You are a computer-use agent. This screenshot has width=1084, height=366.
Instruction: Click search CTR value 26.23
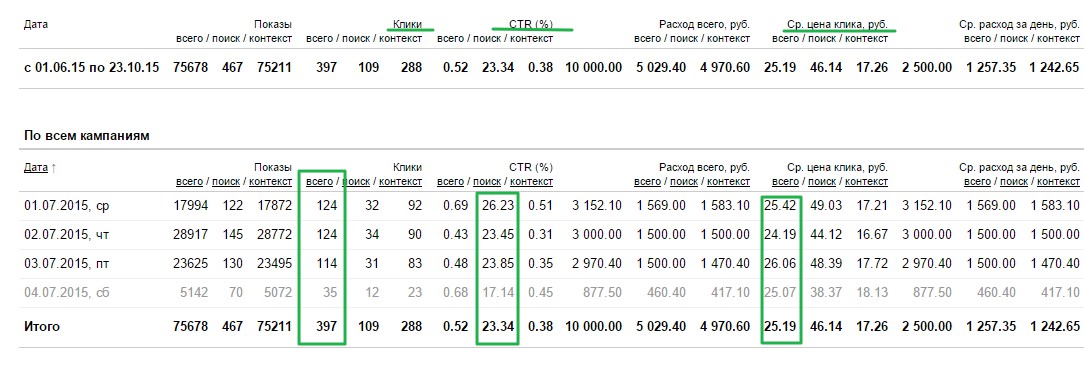pyautogui.click(x=498, y=206)
